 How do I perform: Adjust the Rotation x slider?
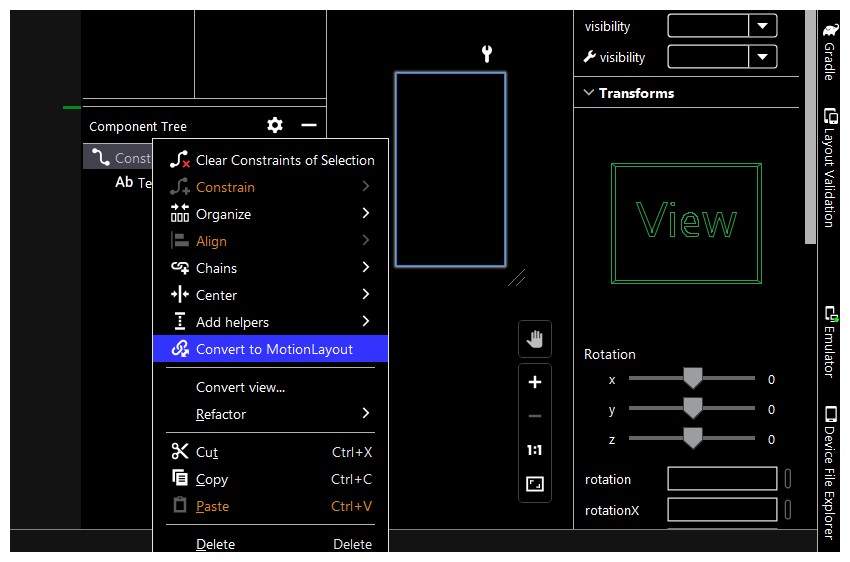coord(692,378)
